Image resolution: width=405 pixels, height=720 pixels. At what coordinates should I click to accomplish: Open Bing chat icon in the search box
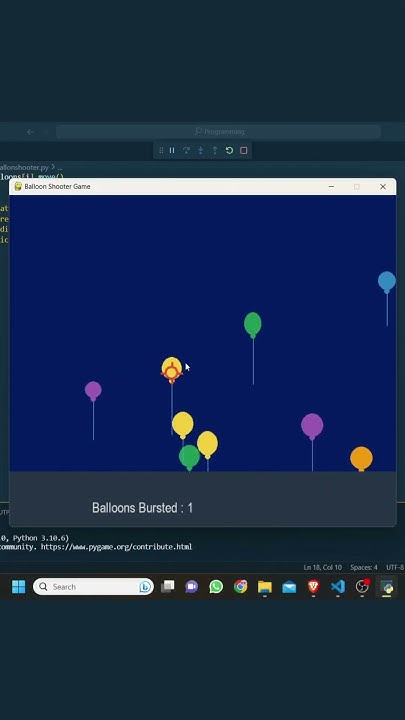coord(145,587)
